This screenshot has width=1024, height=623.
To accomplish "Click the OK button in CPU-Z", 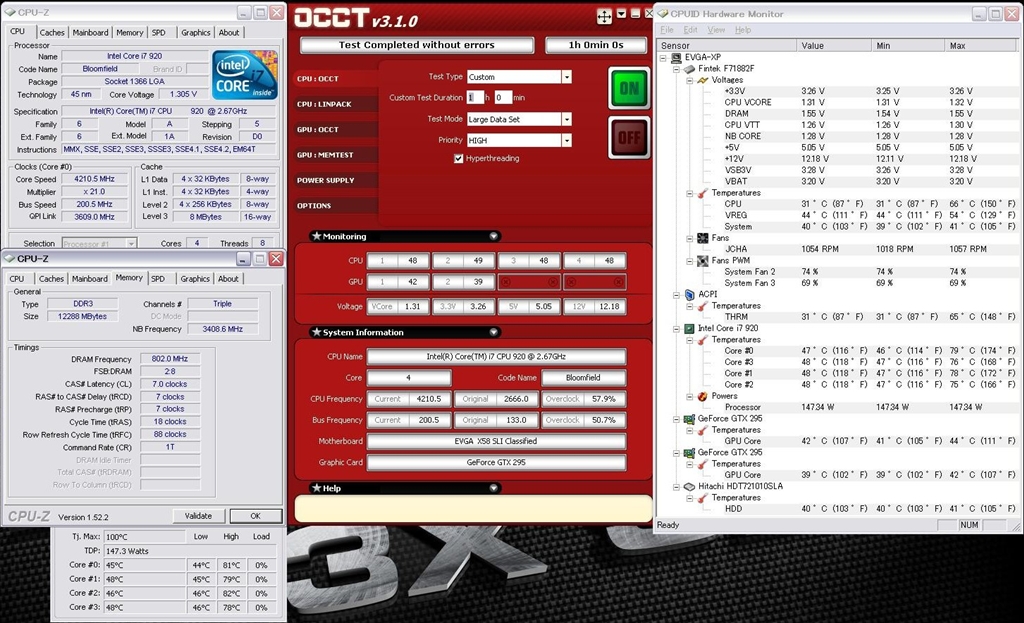I will click(255, 516).
